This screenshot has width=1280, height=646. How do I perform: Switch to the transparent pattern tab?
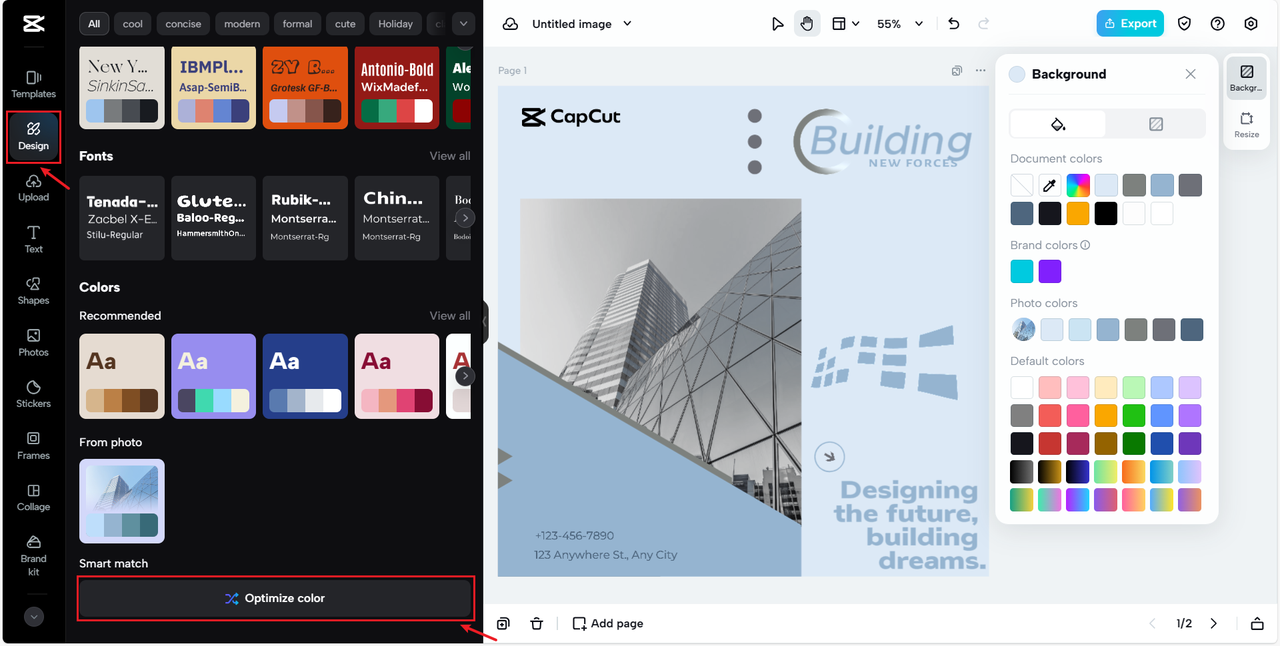pos(1156,124)
